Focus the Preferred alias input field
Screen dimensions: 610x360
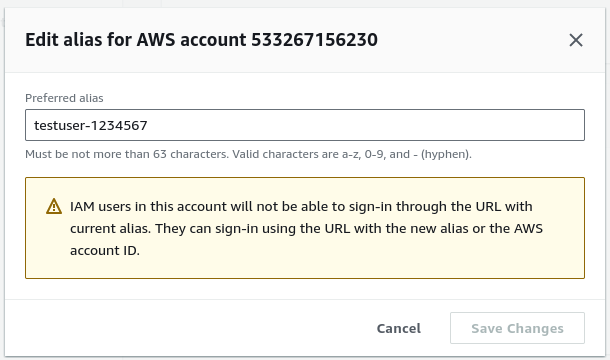(x=305, y=125)
